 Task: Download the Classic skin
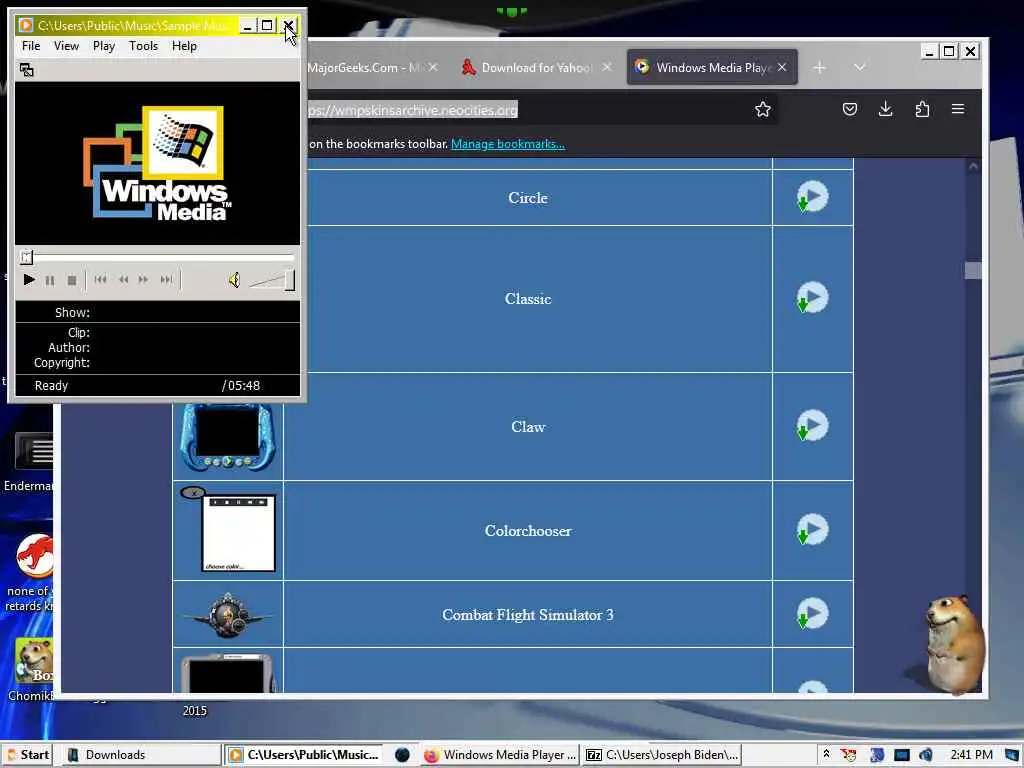point(812,298)
